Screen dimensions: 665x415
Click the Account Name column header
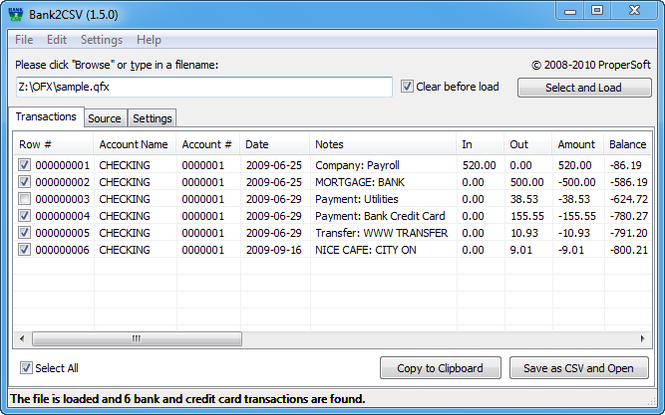point(135,145)
